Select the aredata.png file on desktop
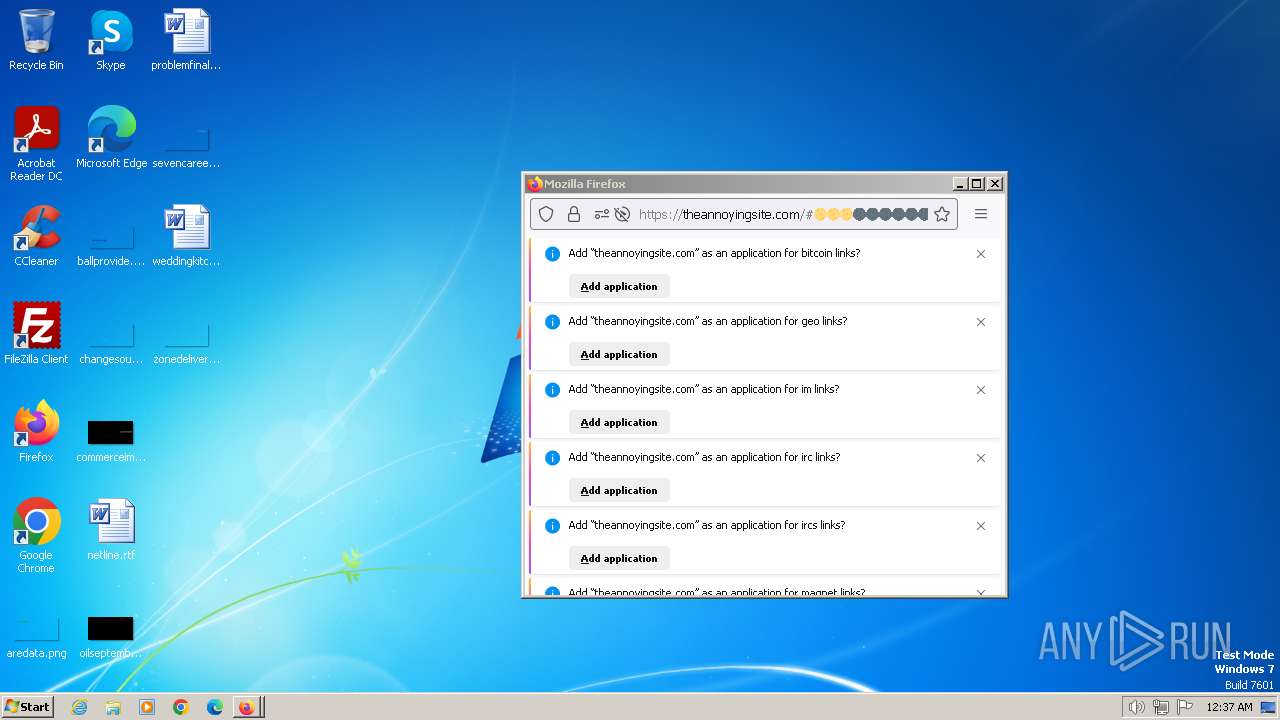 coord(36,636)
